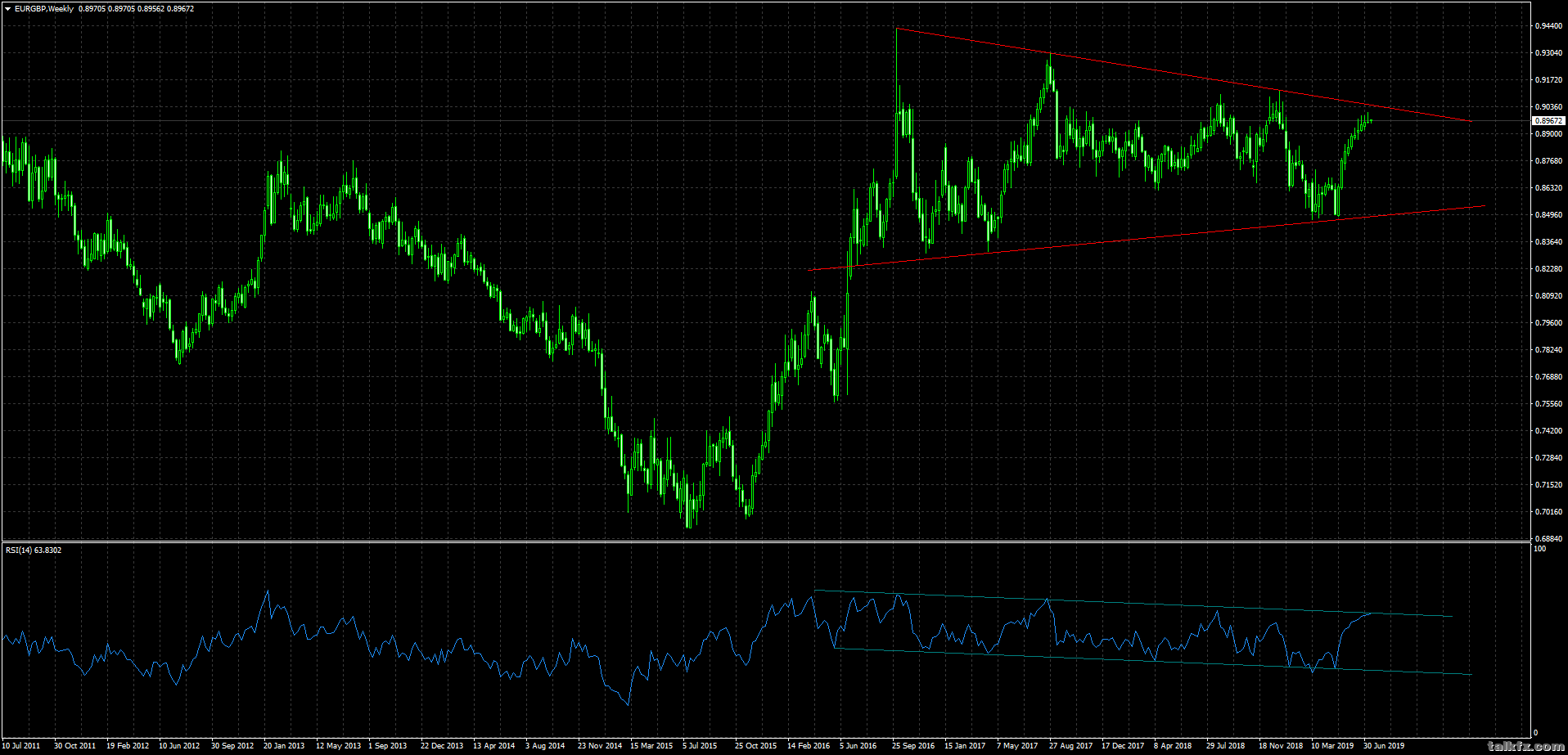Viewport: 1568px width, 755px height.
Task: Select the 7 May 2017 date label
Action: point(1017,746)
